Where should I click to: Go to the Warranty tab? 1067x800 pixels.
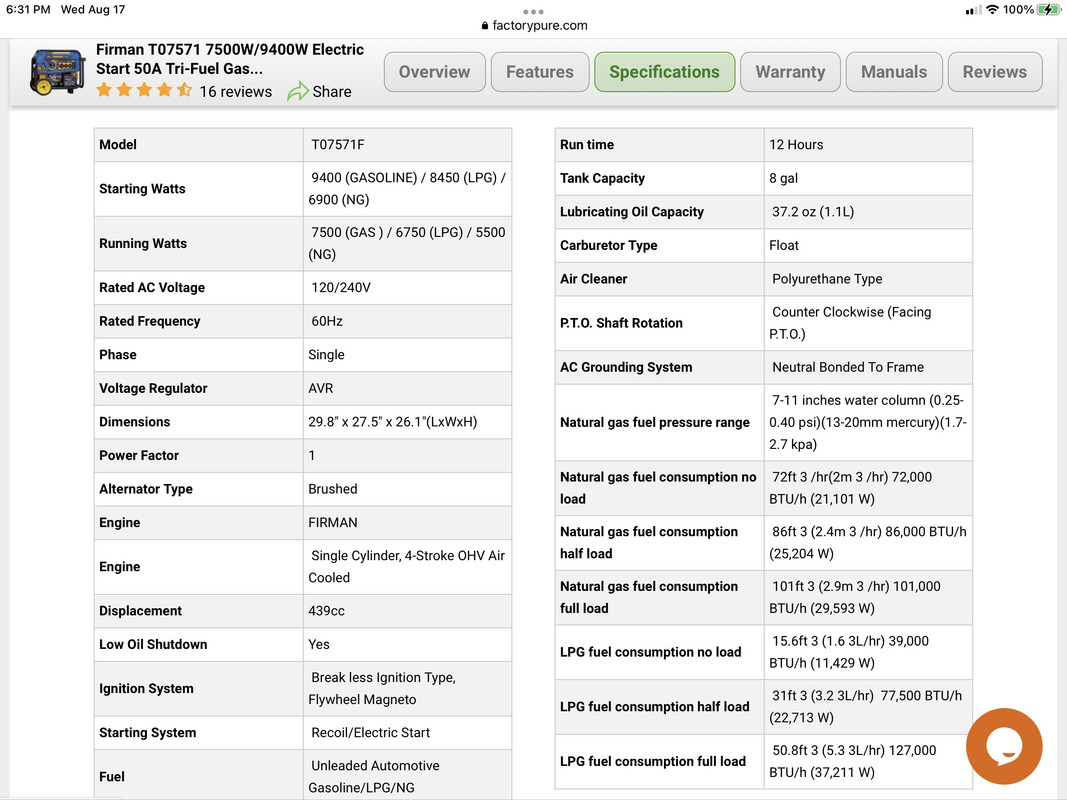[790, 71]
